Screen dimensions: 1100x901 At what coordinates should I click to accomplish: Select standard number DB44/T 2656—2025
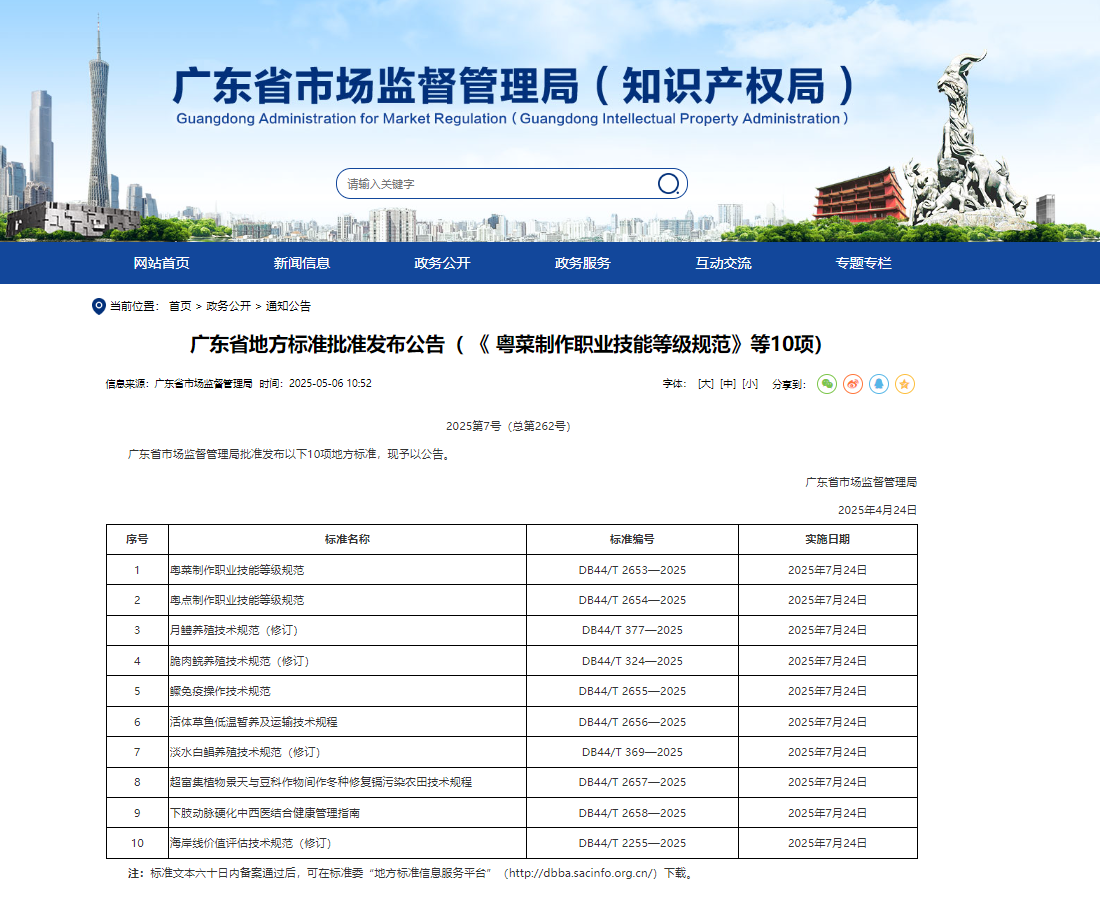(632, 722)
